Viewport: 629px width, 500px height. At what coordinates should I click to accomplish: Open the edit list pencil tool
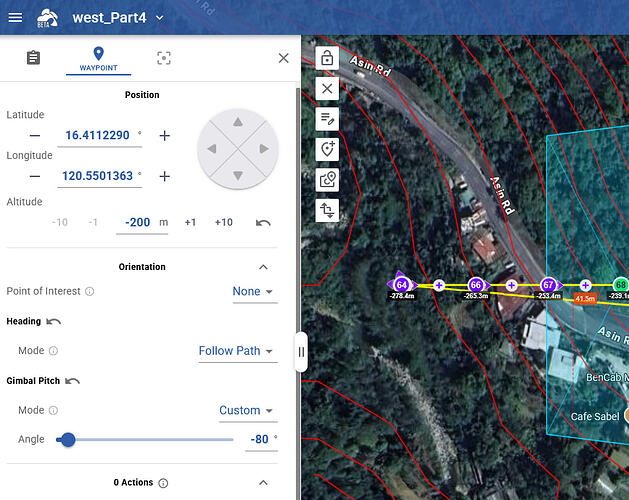point(327,119)
